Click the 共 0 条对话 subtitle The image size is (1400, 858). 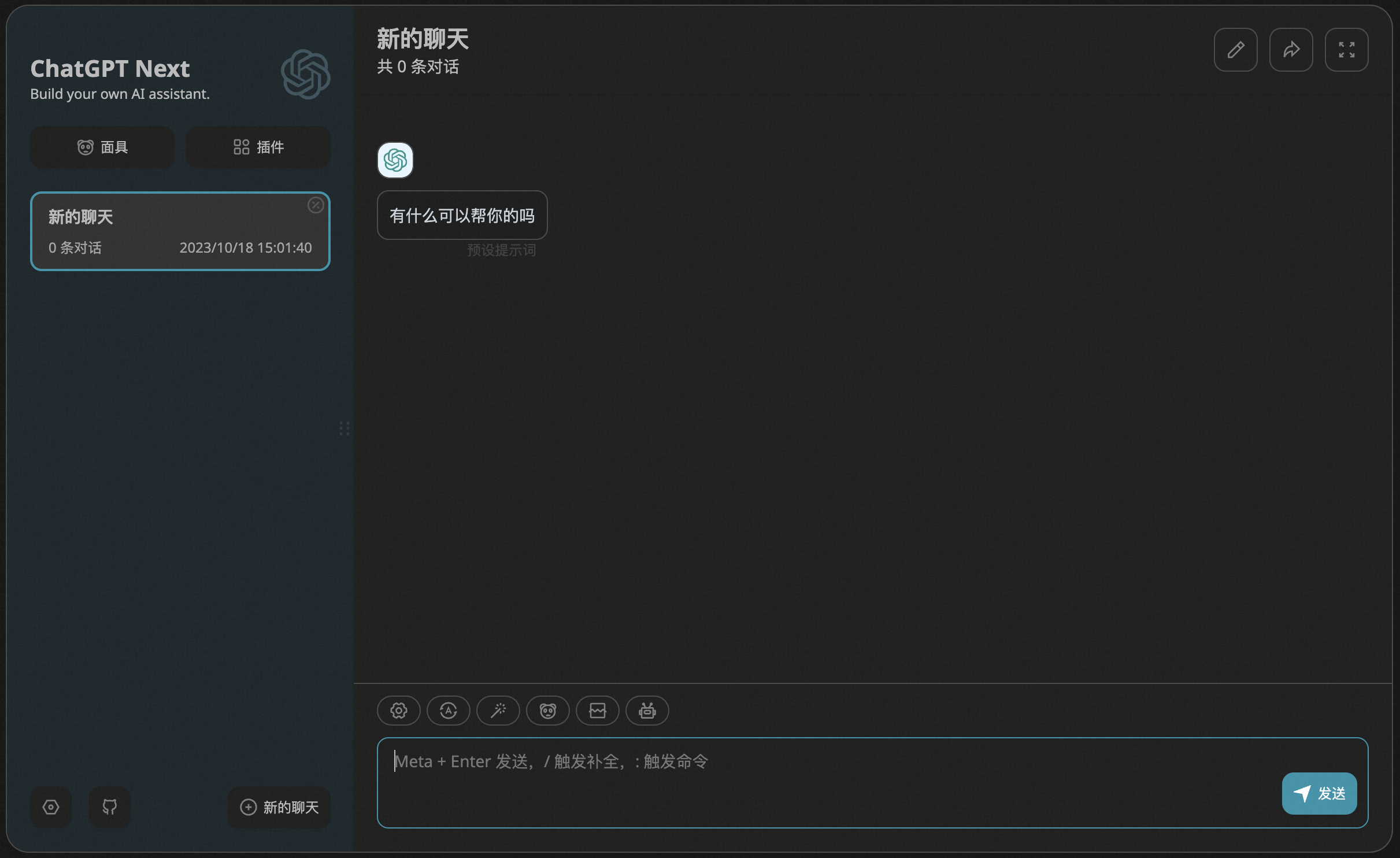click(418, 67)
